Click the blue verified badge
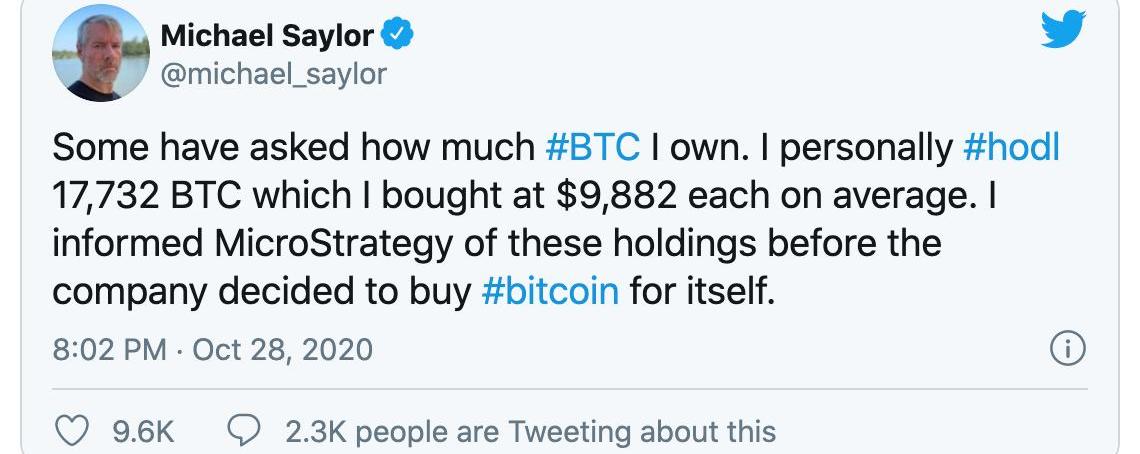Viewport: 1140px width, 454px height. (x=399, y=36)
